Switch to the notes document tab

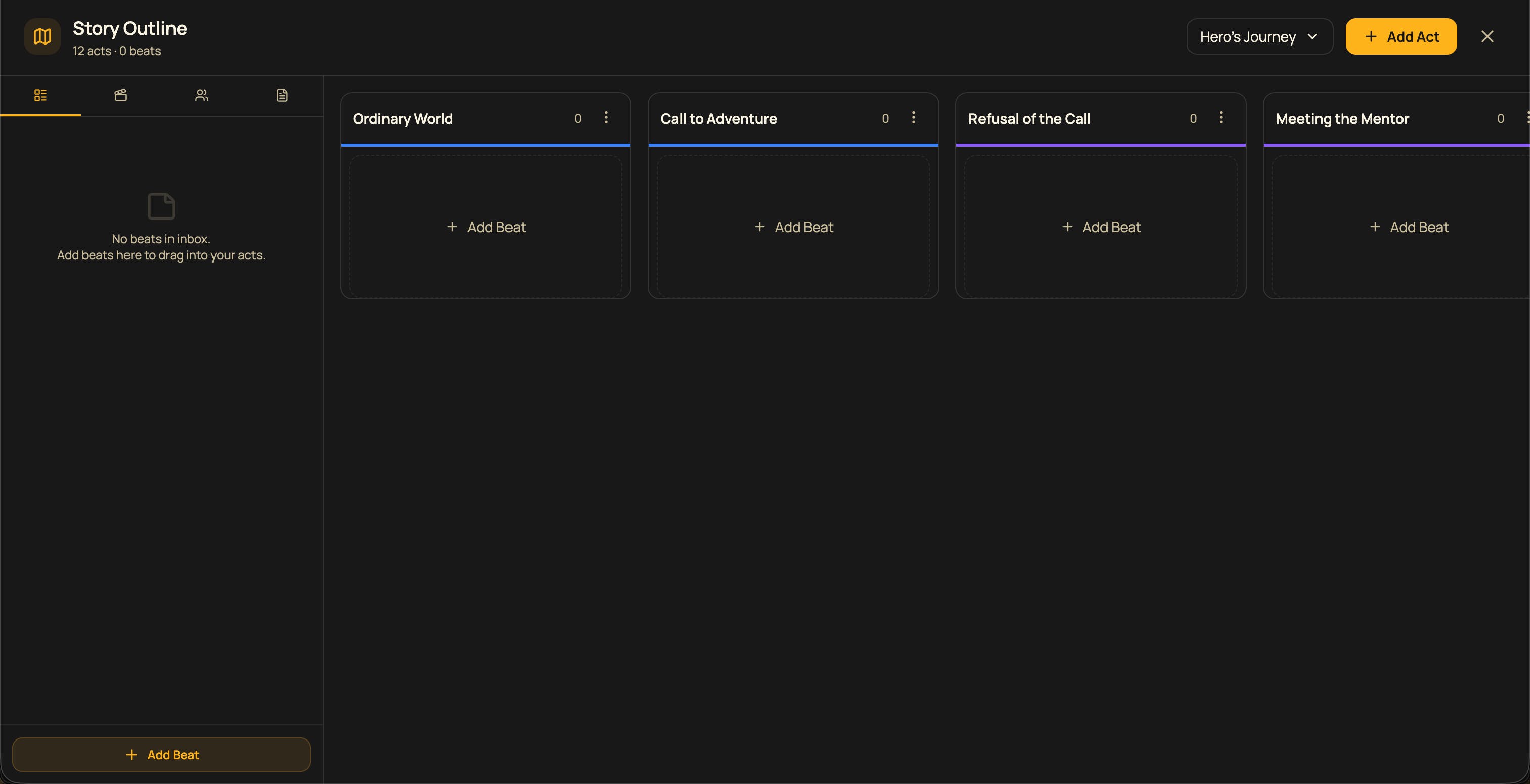coord(282,95)
